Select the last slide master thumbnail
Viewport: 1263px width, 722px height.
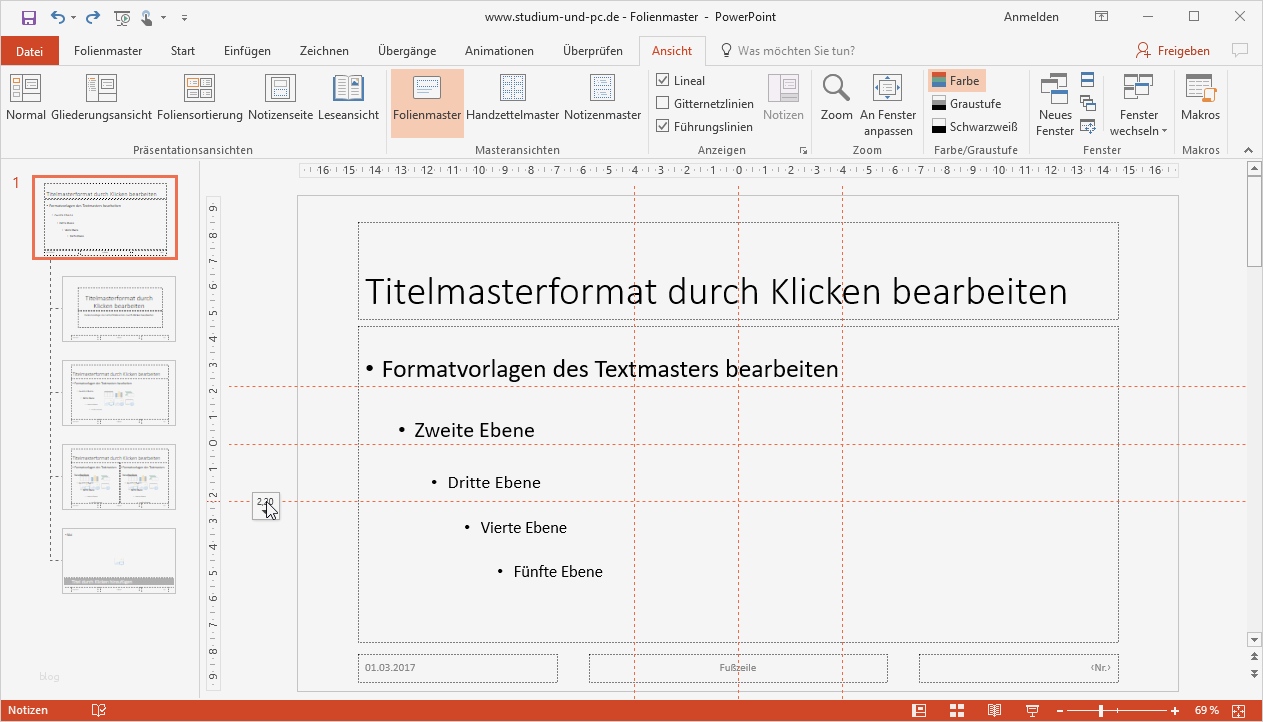(x=118, y=560)
